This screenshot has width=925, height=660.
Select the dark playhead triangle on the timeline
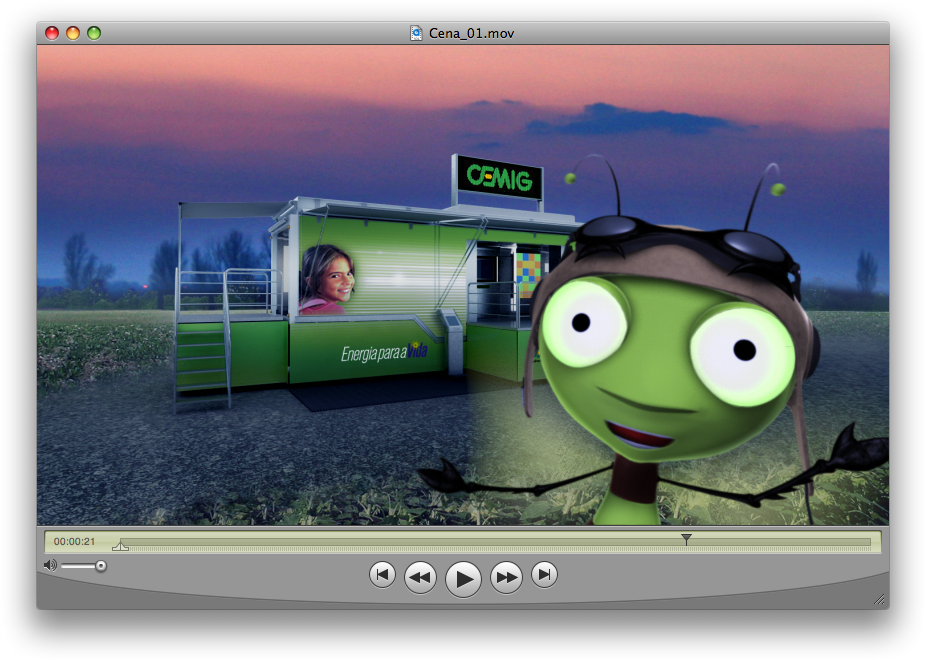(686, 539)
